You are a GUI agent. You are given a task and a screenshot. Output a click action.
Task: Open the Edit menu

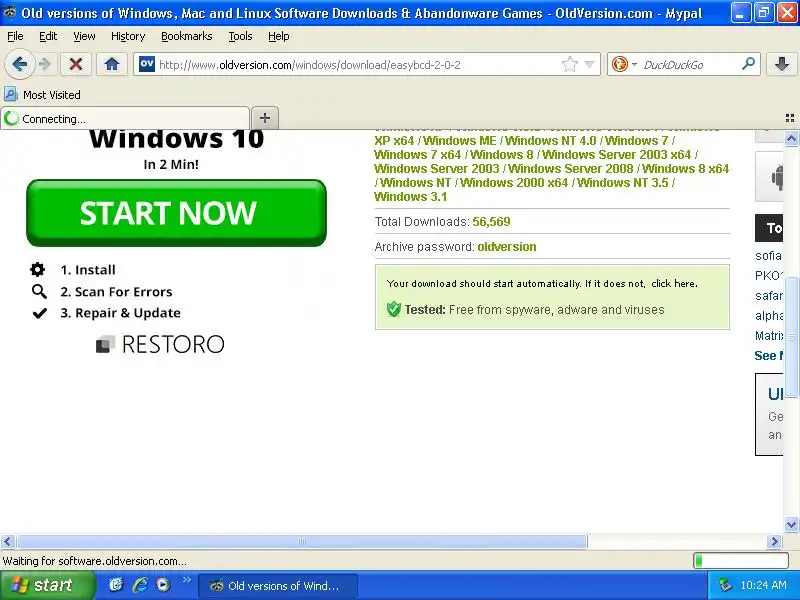[x=48, y=36]
